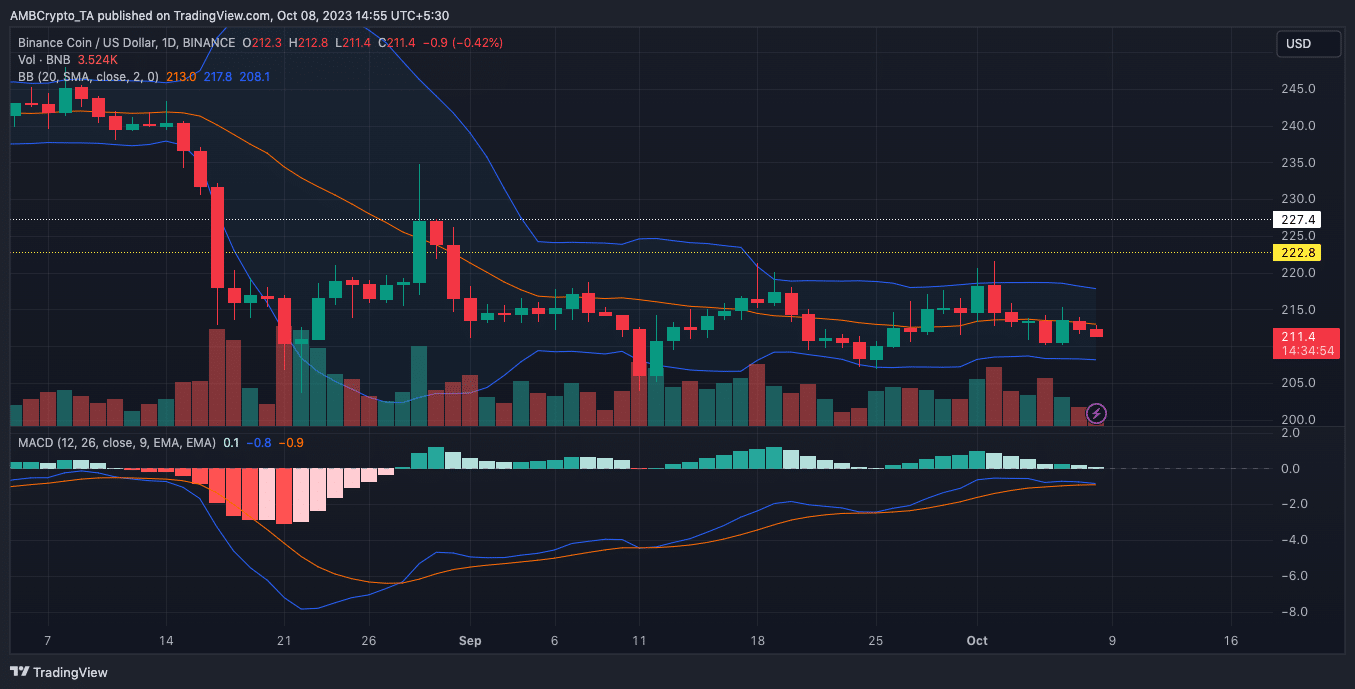Open the BB Bollinger Bands indicator legend
The width and height of the screenshot is (1355, 689).
(90, 76)
